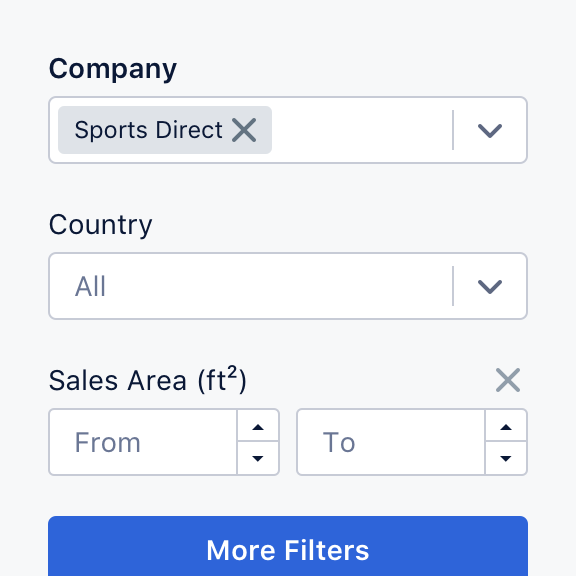Click the Sales Area (ft²) label
The image size is (576, 576).
[x=148, y=379]
